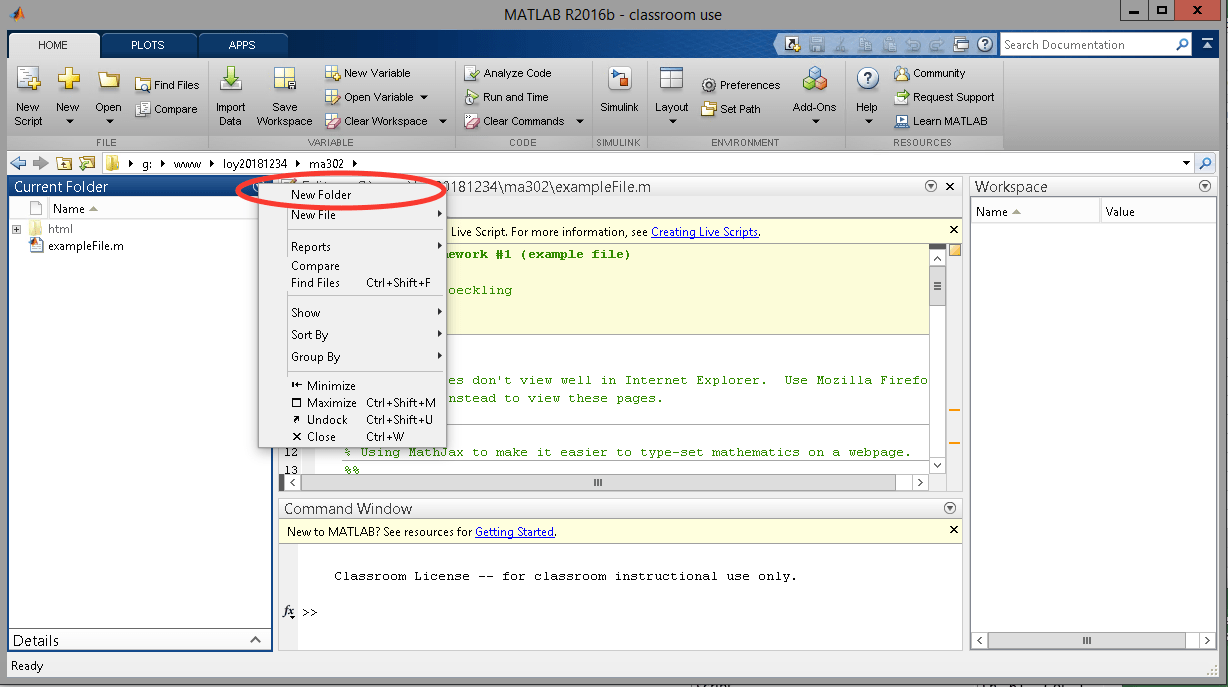Open Sort By submenu
This screenshot has height=687, width=1228.
pos(352,335)
